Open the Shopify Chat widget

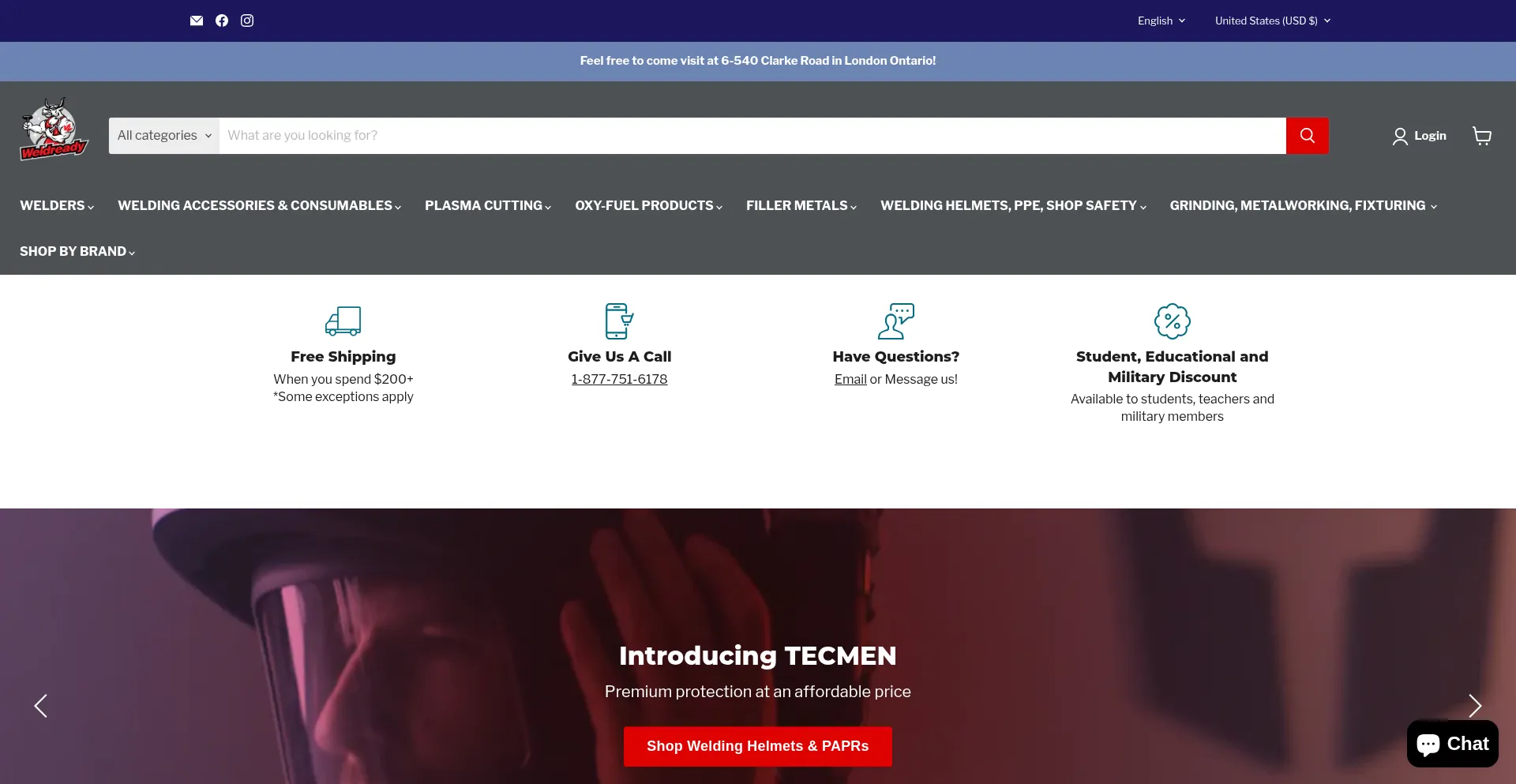(x=1452, y=744)
